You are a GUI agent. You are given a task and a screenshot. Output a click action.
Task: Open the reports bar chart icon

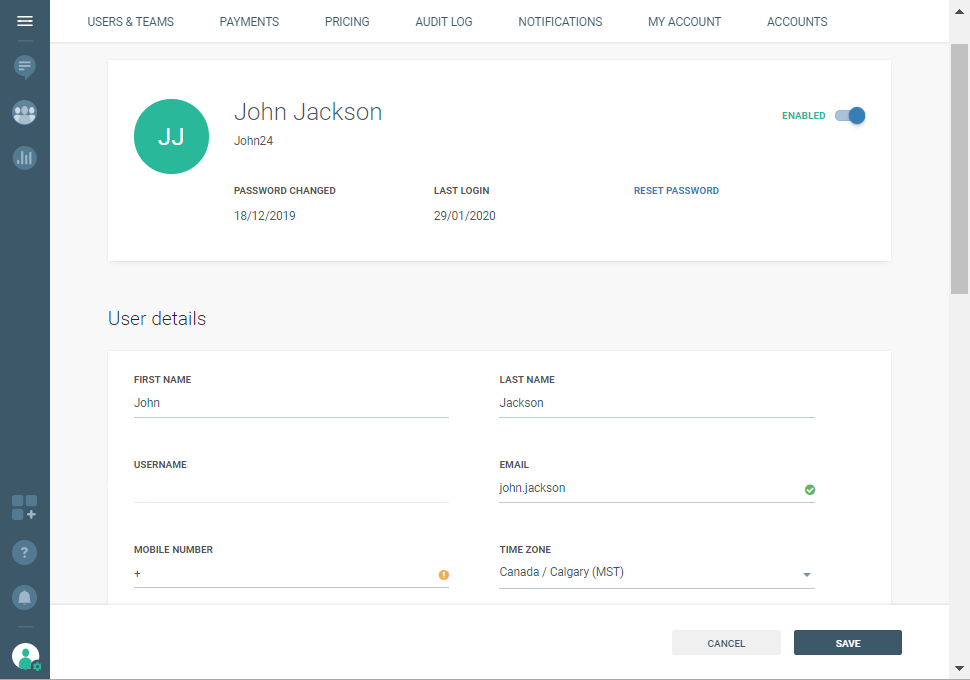[x=25, y=157]
